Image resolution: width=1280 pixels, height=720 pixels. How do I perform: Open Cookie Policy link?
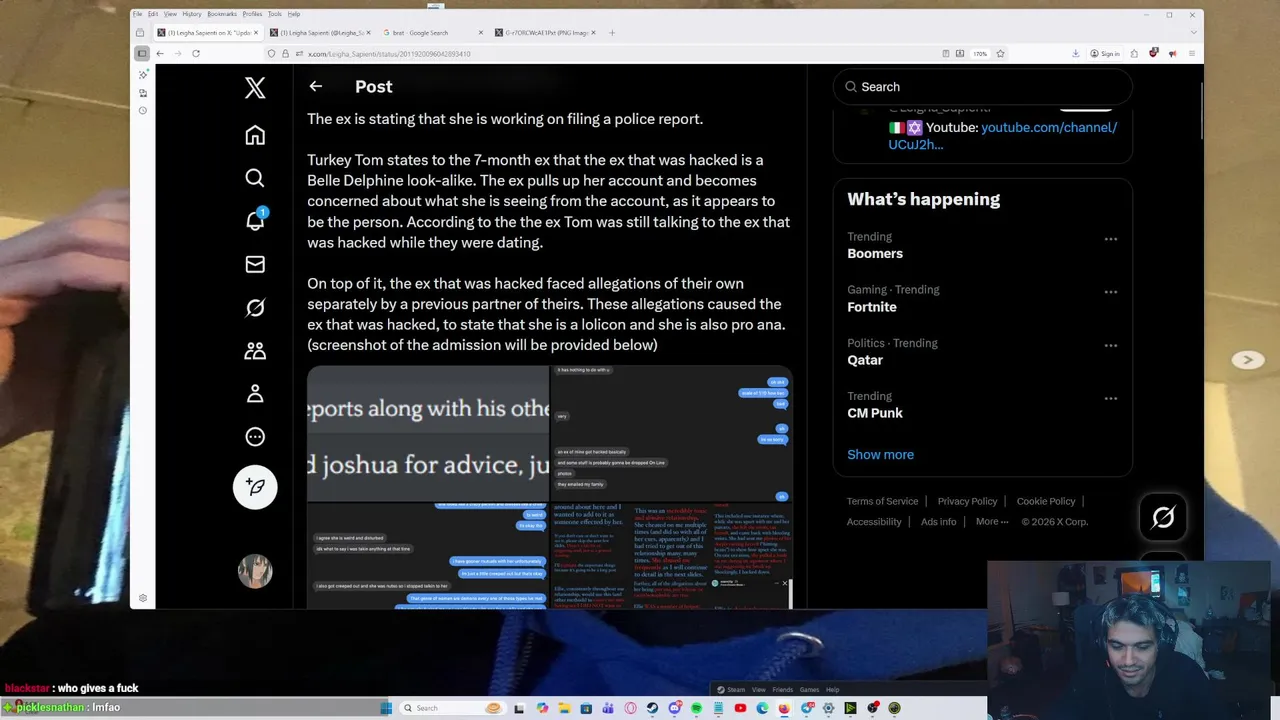(x=1046, y=501)
